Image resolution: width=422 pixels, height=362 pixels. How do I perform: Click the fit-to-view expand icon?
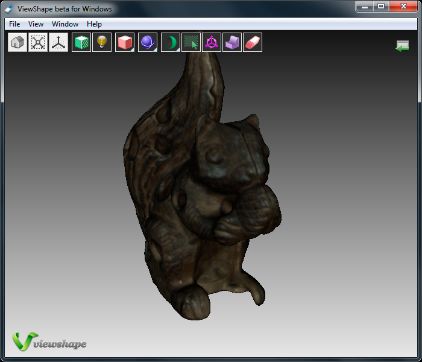(38, 42)
